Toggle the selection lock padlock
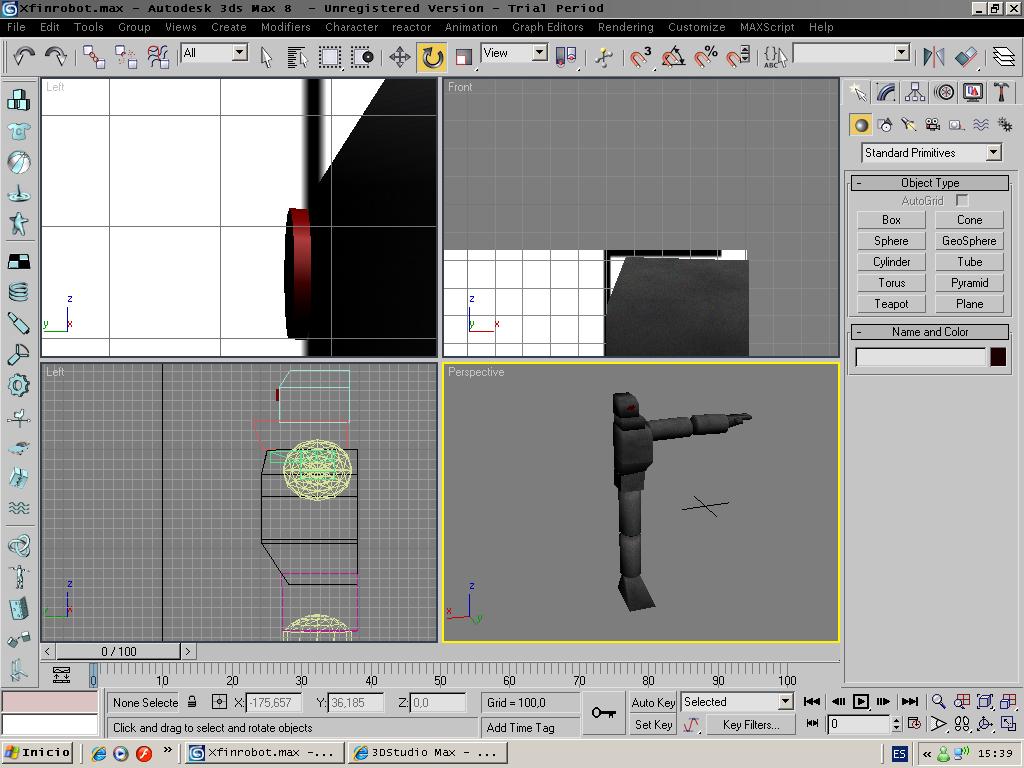The image size is (1024, 768). (192, 702)
